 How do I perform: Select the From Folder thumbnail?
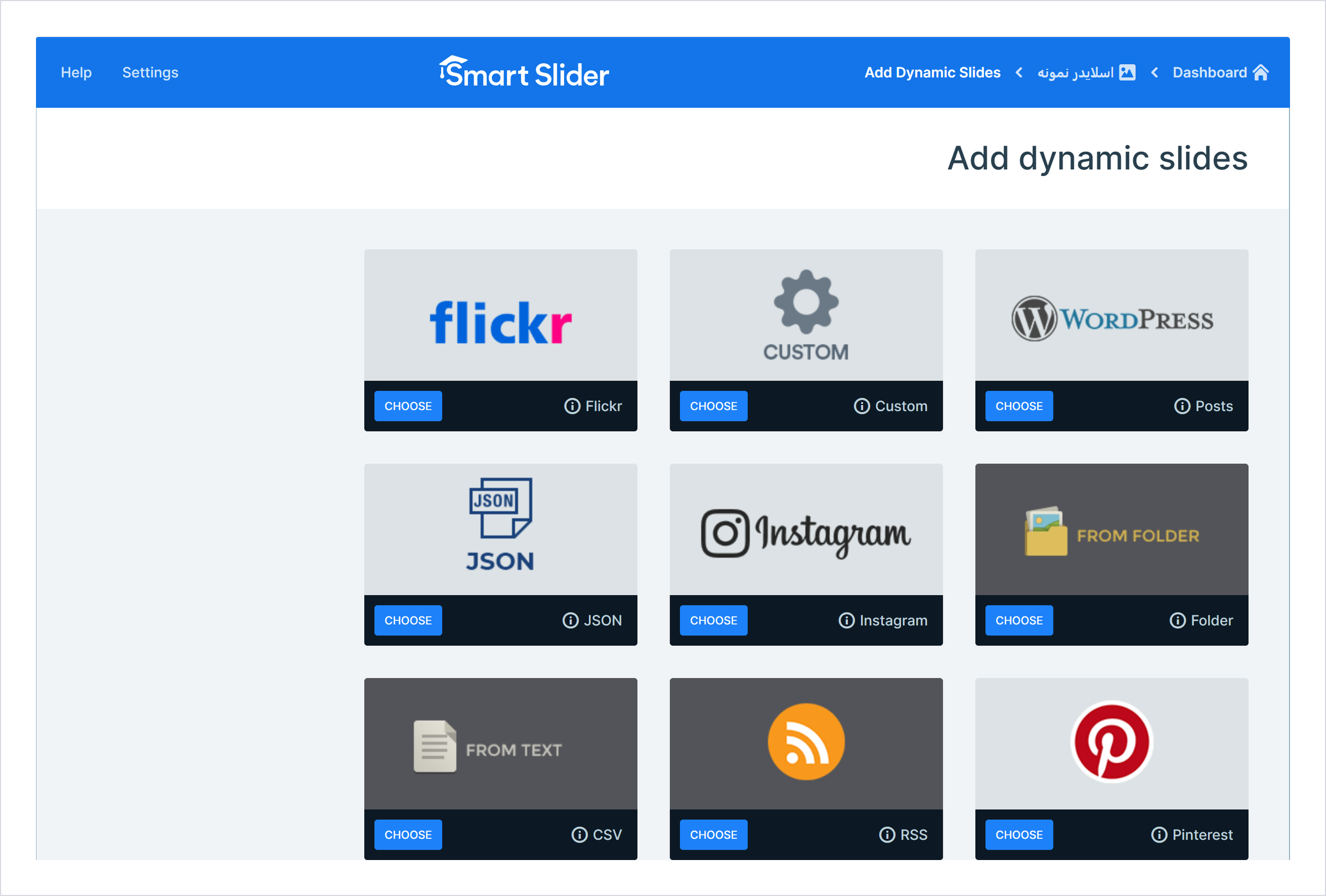[x=1112, y=530]
